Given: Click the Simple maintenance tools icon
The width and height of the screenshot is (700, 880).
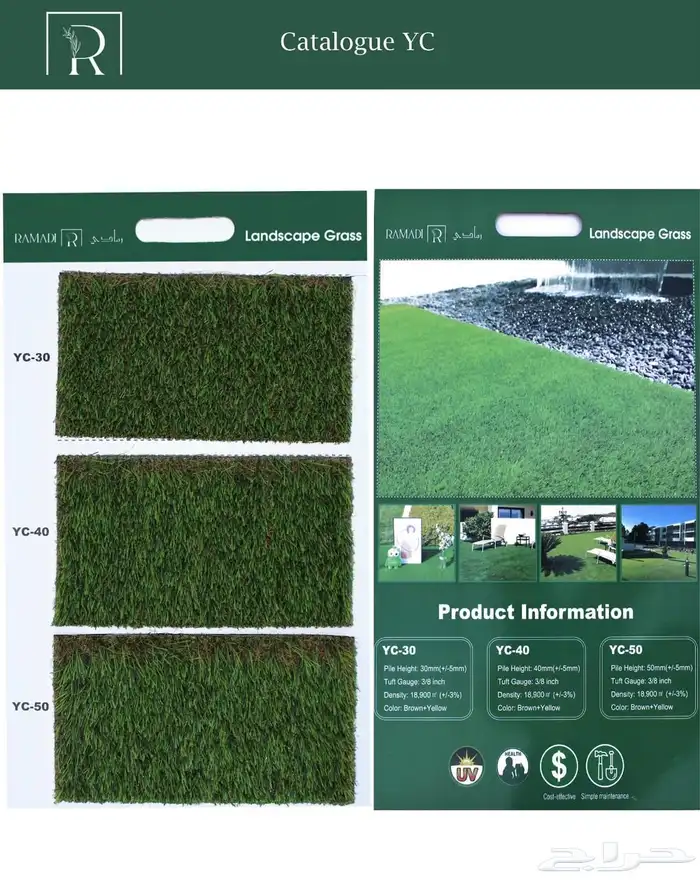Looking at the screenshot, I should click(605, 765).
